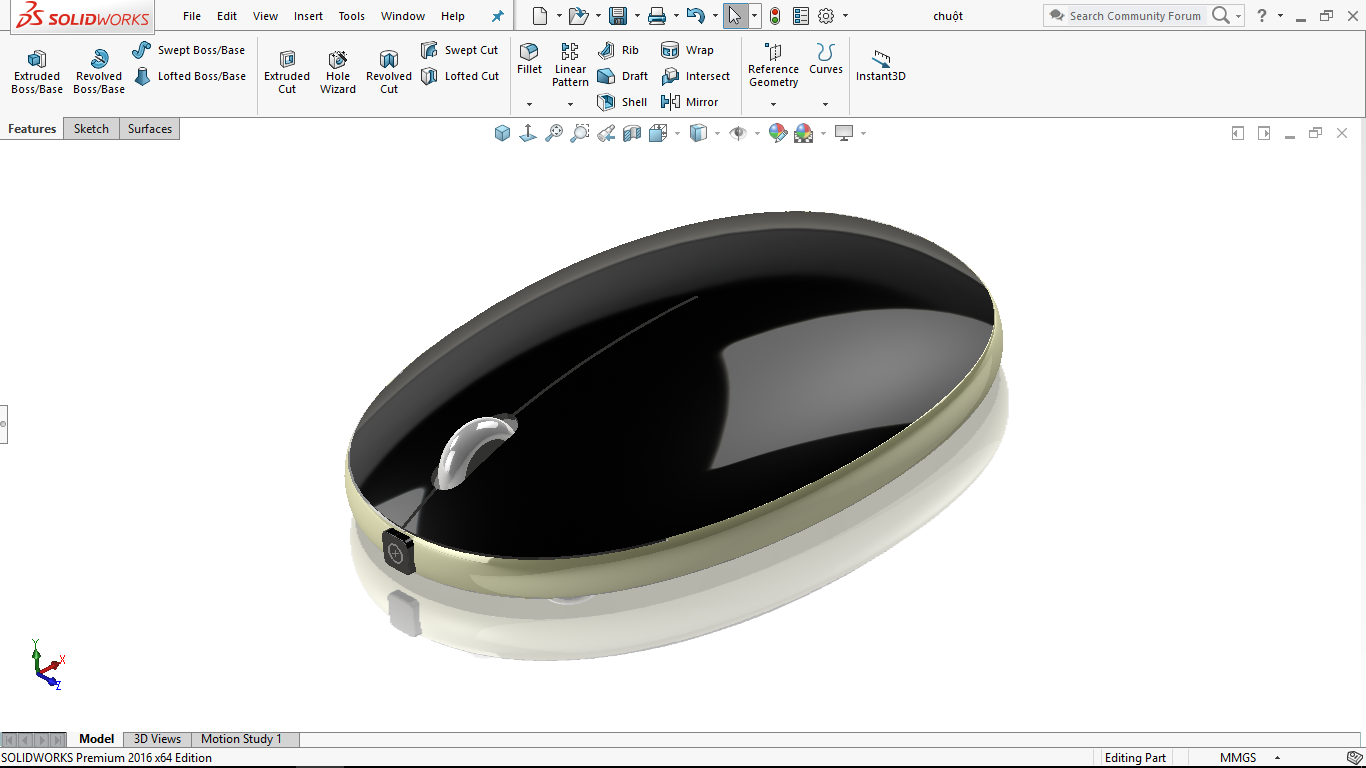
Task: Choose the Lofted Boss/Base feature
Action: pos(190,76)
